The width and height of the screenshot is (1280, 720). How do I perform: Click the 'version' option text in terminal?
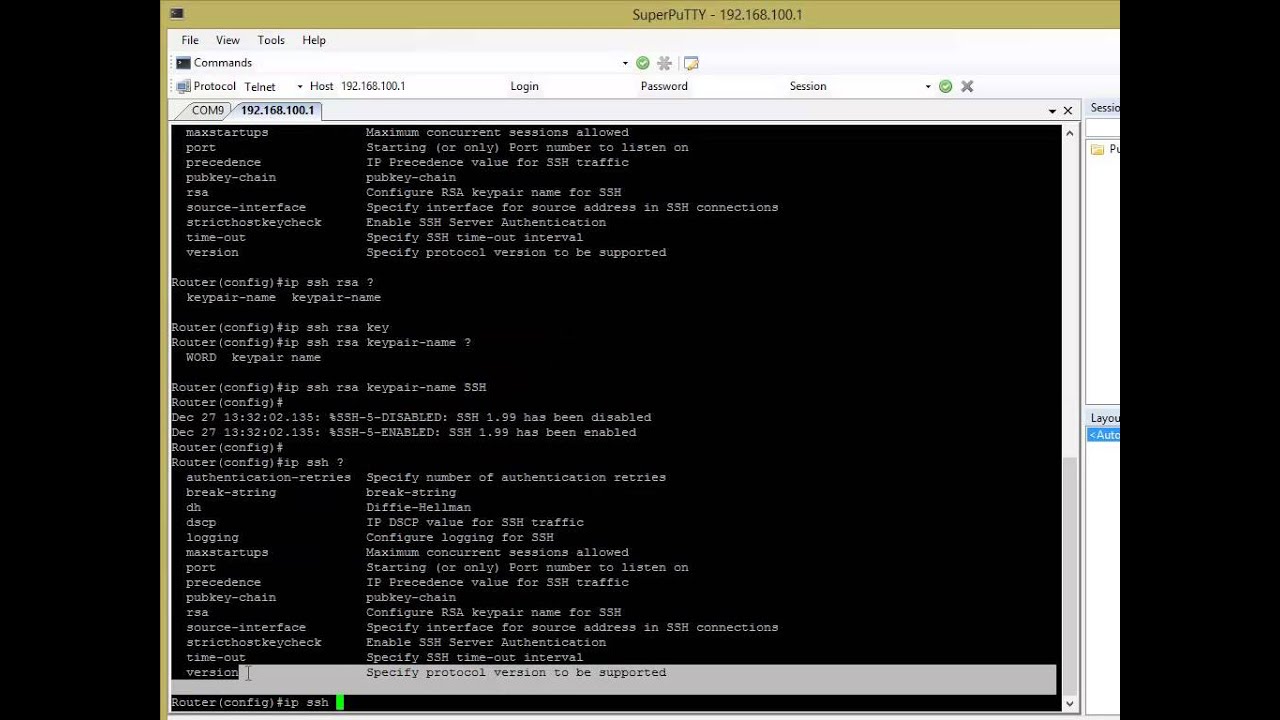click(x=212, y=672)
